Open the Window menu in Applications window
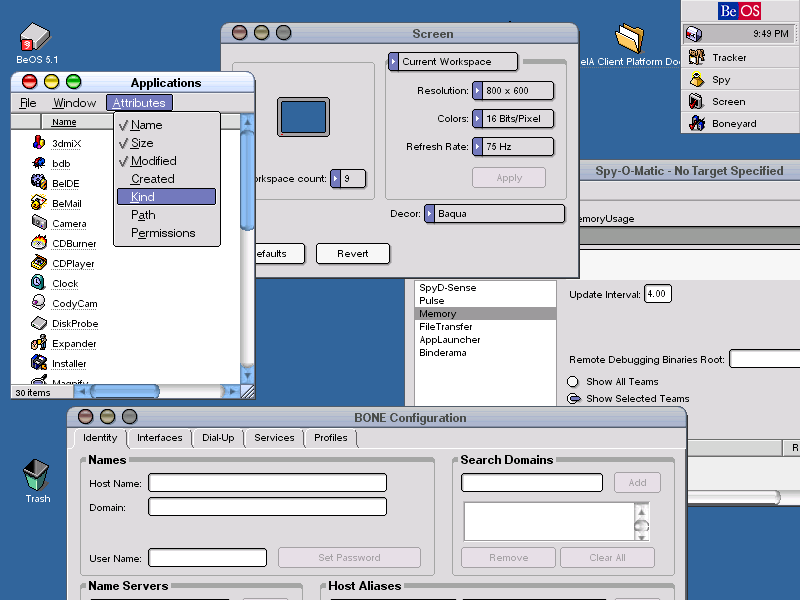 click(74, 103)
